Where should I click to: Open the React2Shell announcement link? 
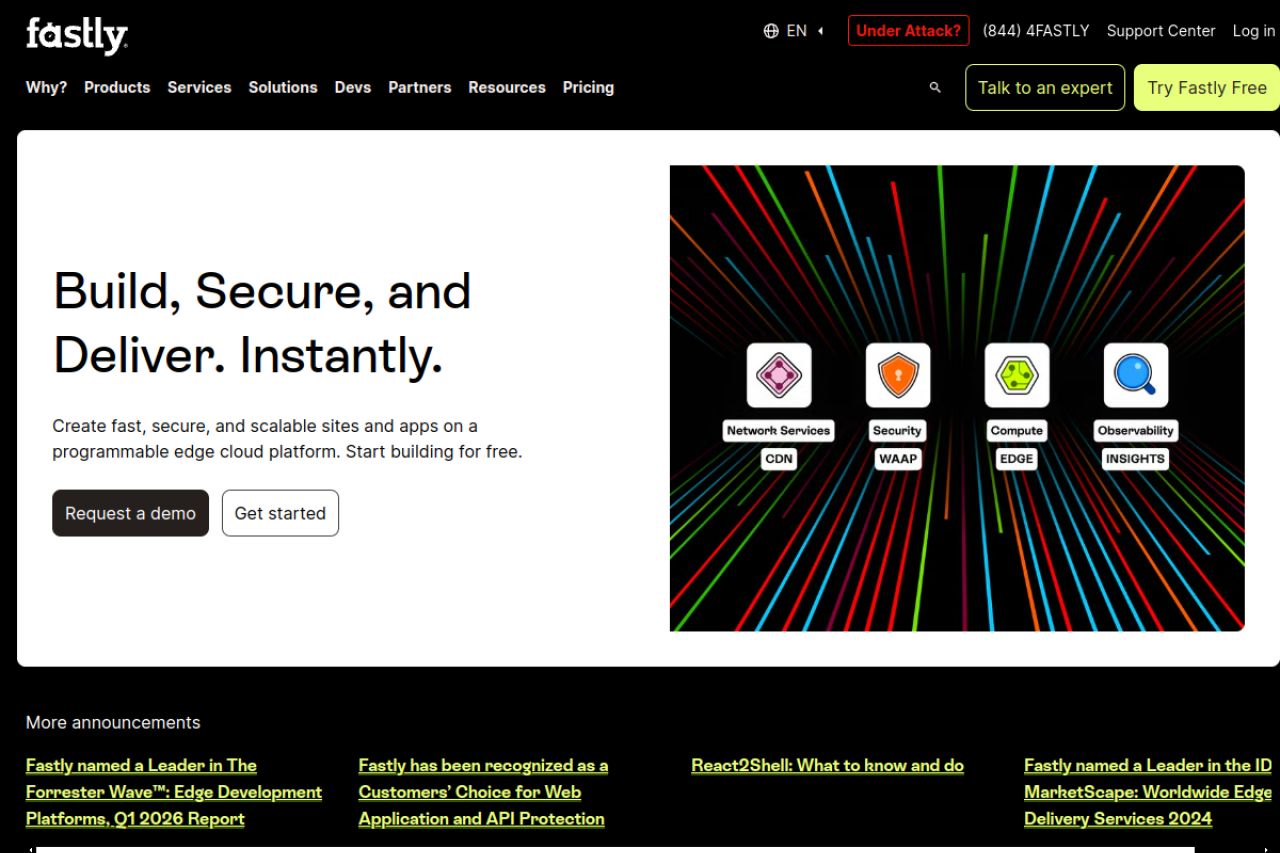coord(827,766)
